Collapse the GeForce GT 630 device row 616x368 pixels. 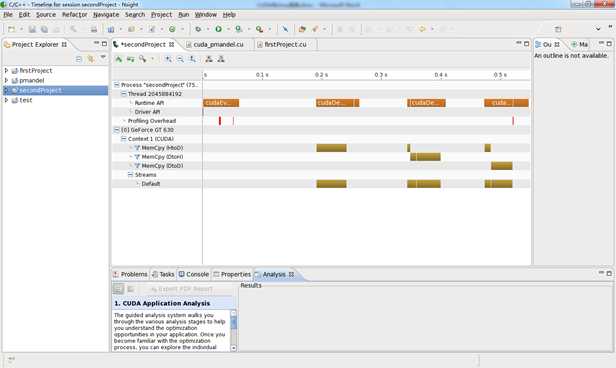pyautogui.click(x=117, y=130)
